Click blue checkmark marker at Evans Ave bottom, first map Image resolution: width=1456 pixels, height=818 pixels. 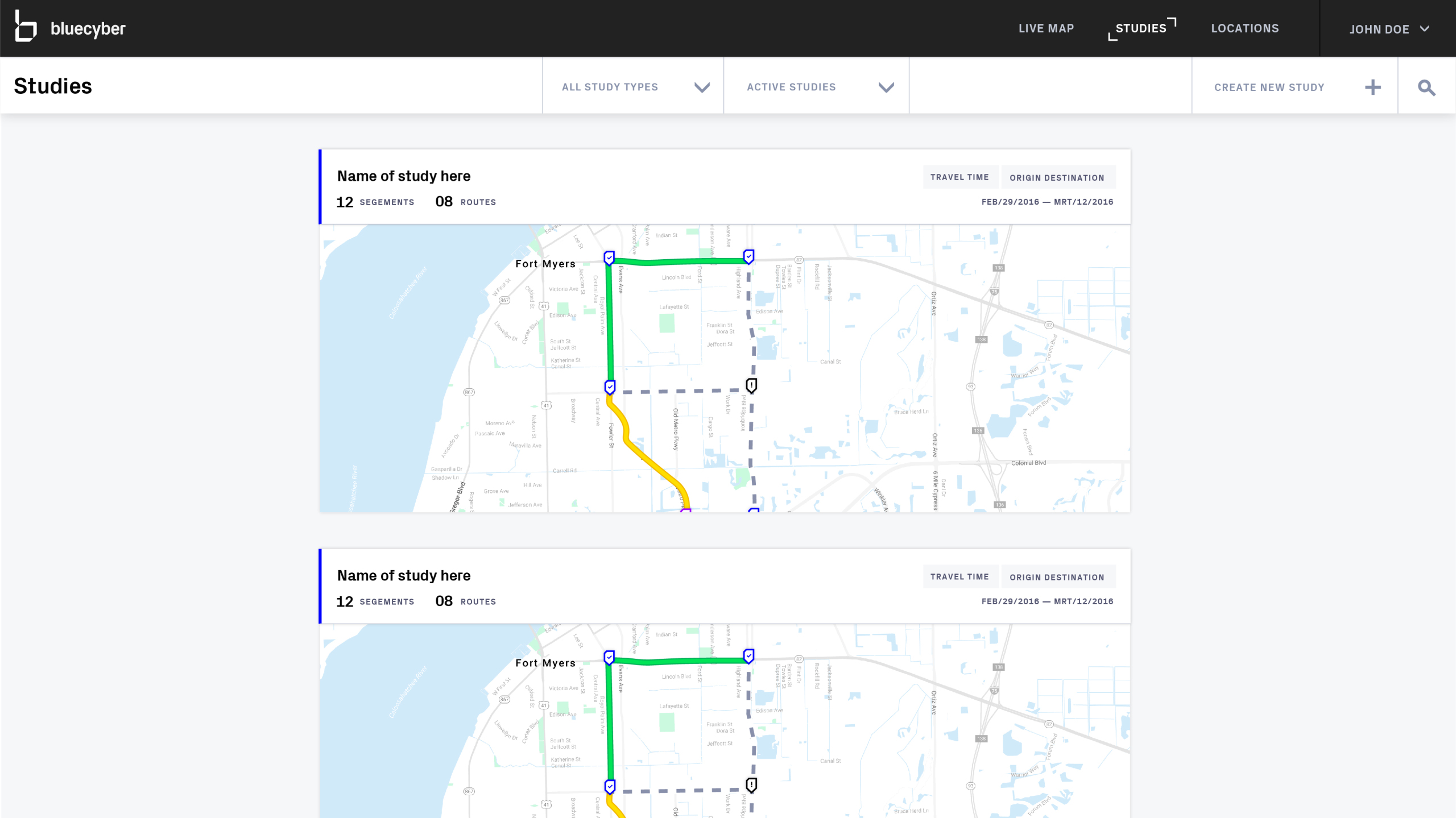(x=610, y=387)
